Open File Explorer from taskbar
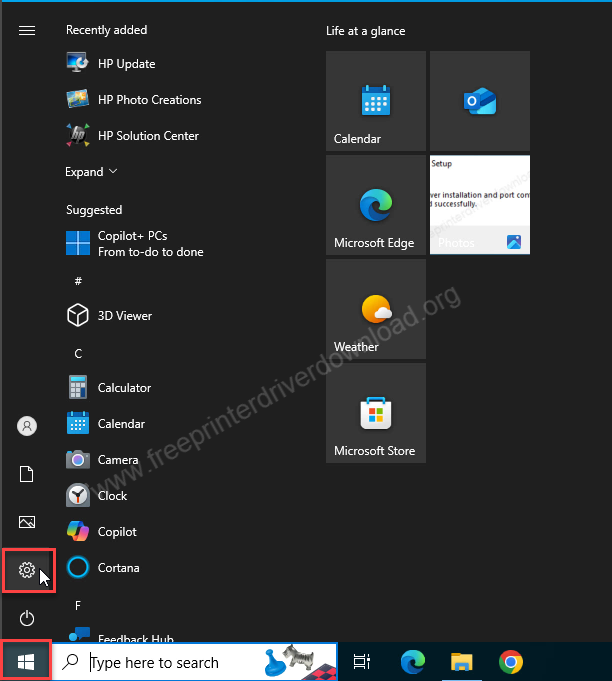 click(x=461, y=662)
